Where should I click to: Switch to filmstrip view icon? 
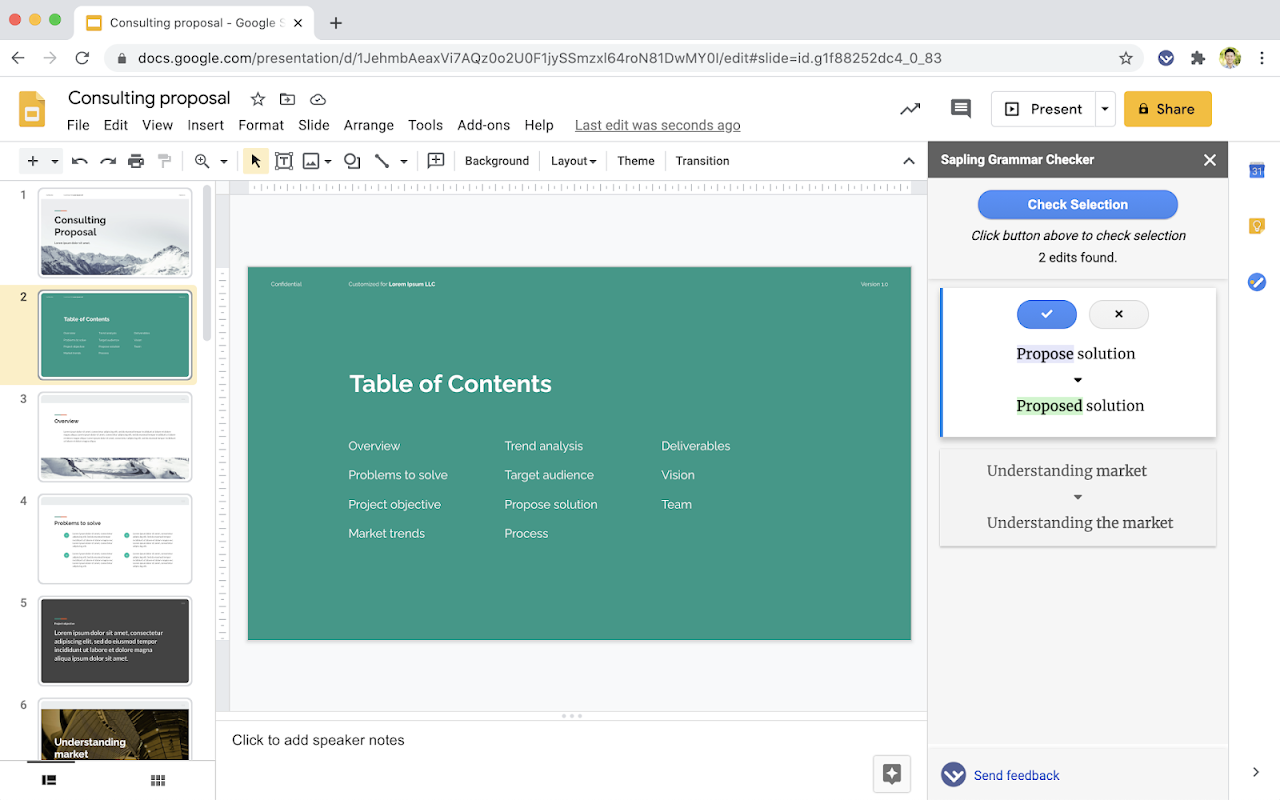[x=49, y=780]
